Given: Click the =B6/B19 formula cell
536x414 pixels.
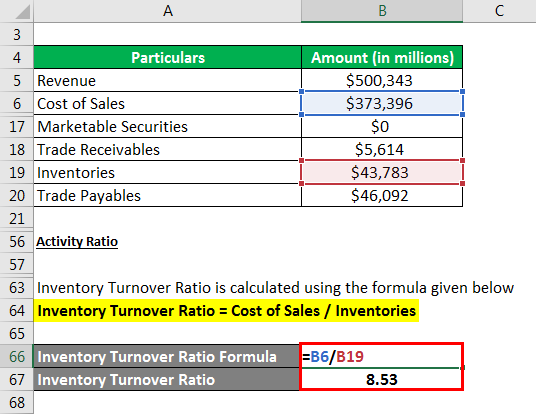Looking at the screenshot, I should point(381,357).
